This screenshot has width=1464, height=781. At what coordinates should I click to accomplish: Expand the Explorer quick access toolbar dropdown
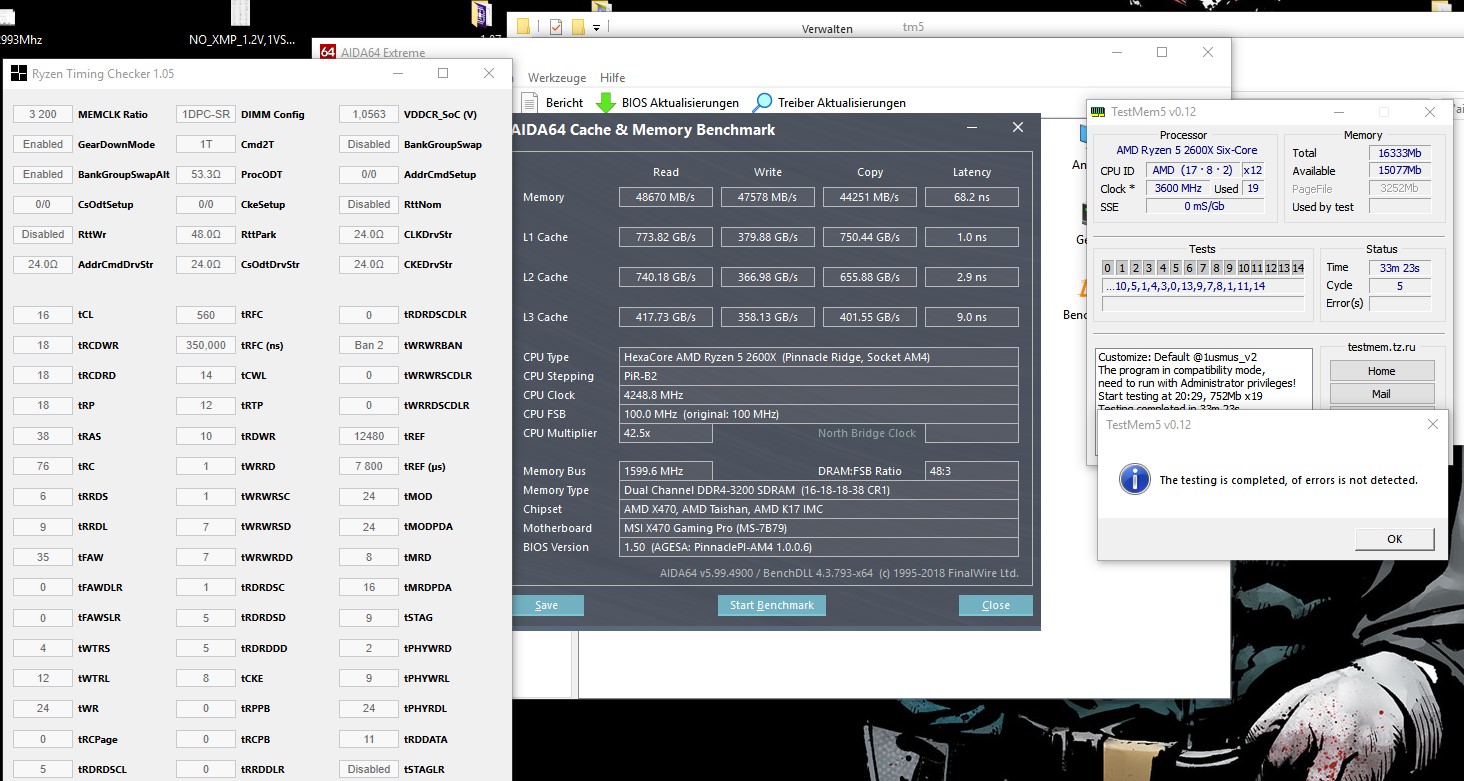pos(596,28)
